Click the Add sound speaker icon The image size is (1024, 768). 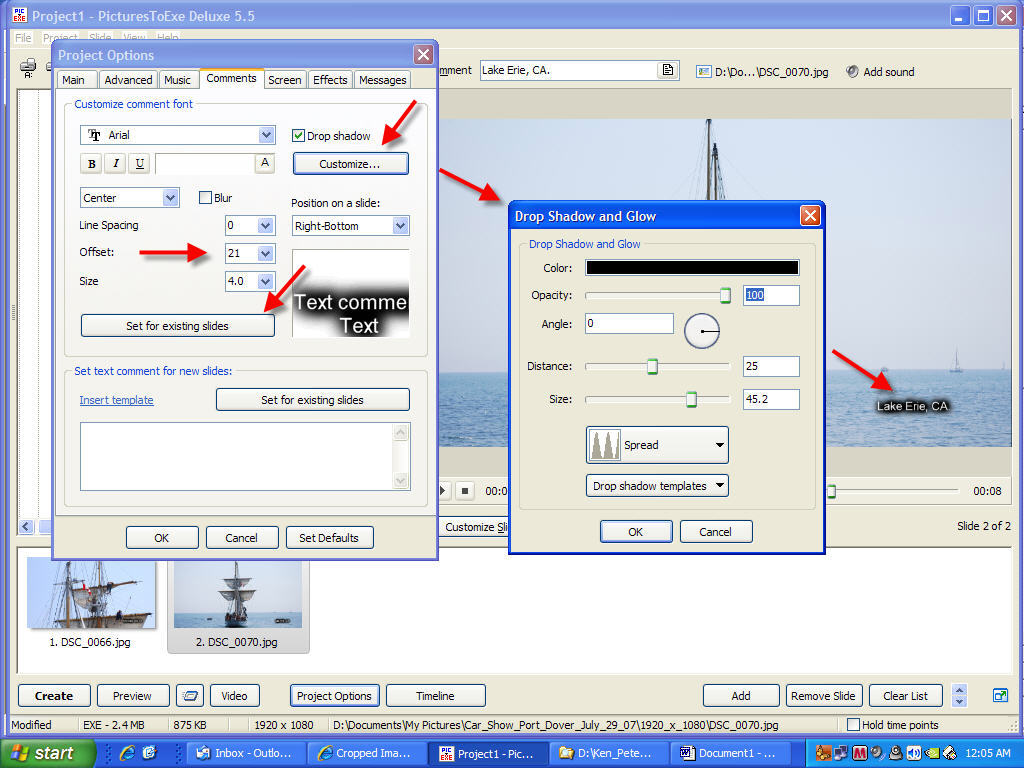point(852,71)
